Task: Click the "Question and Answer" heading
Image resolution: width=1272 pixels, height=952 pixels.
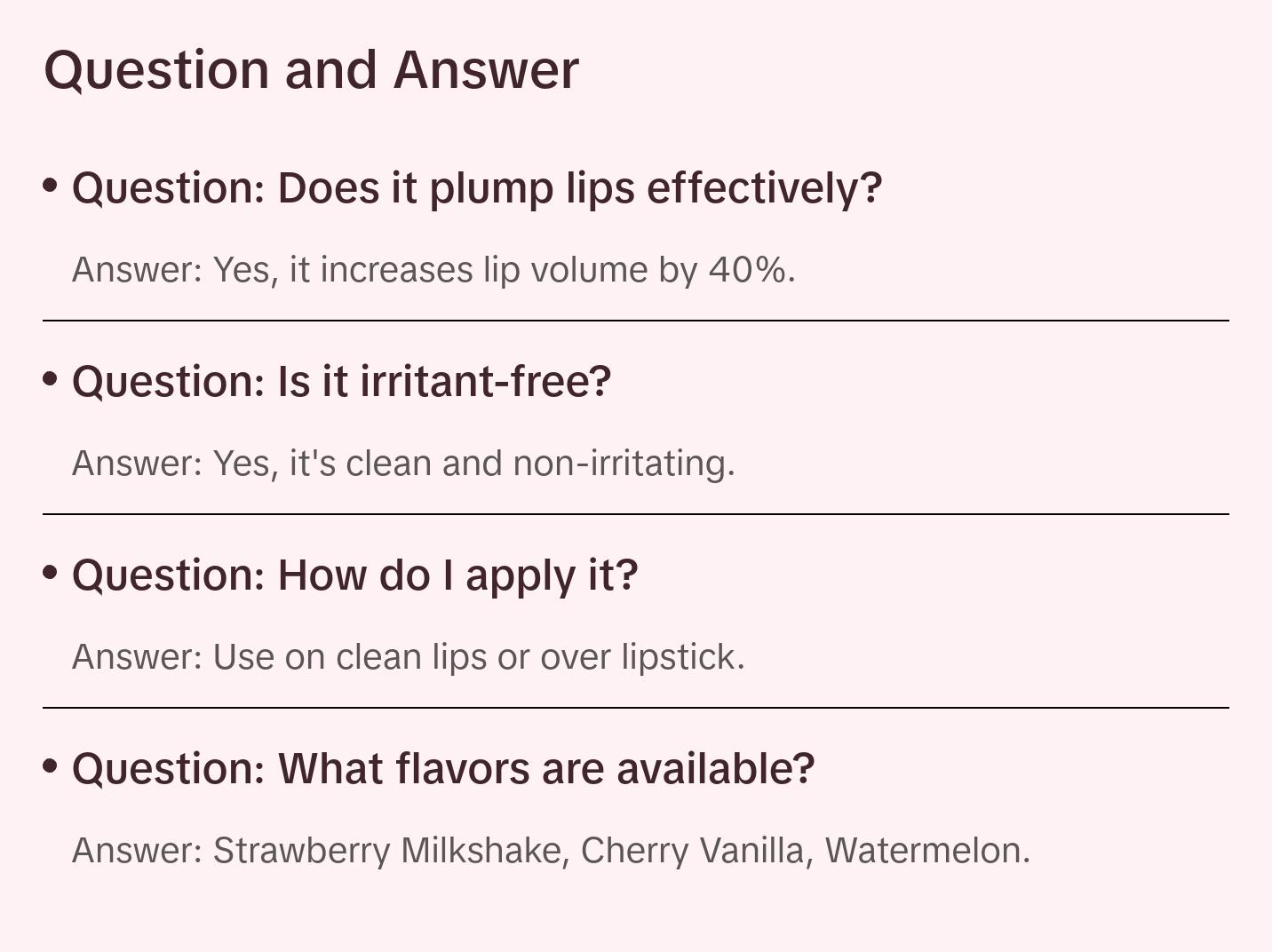Action: click(311, 70)
